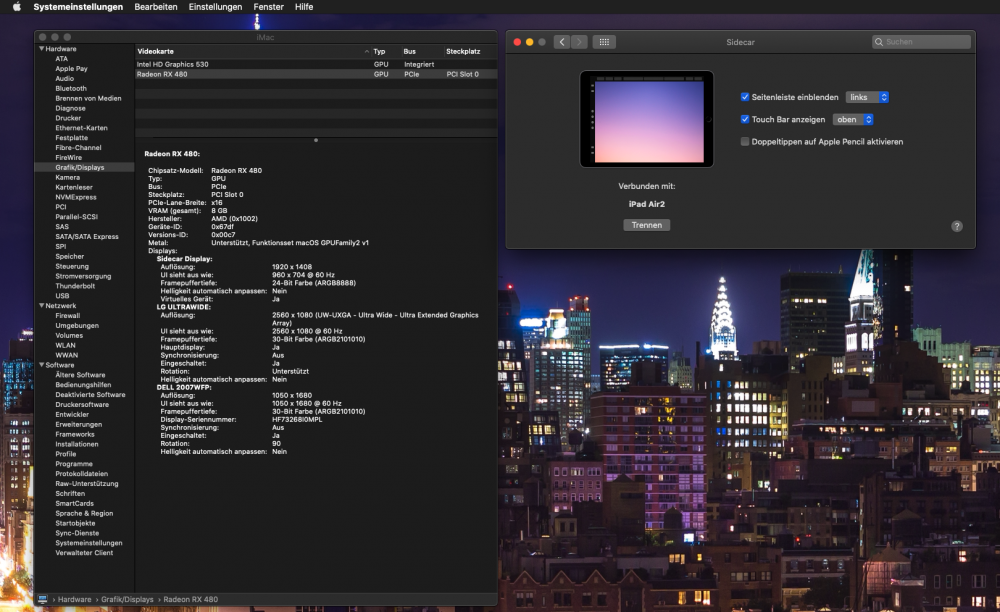Select Audio in the sidebar
The width and height of the screenshot is (1000, 612).
pyautogui.click(x=64, y=78)
